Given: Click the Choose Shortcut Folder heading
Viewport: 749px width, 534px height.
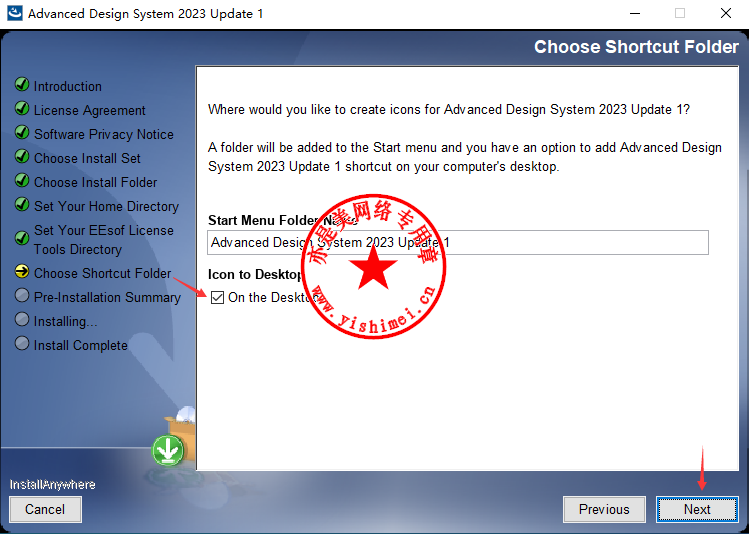Looking at the screenshot, I should tap(636, 47).
